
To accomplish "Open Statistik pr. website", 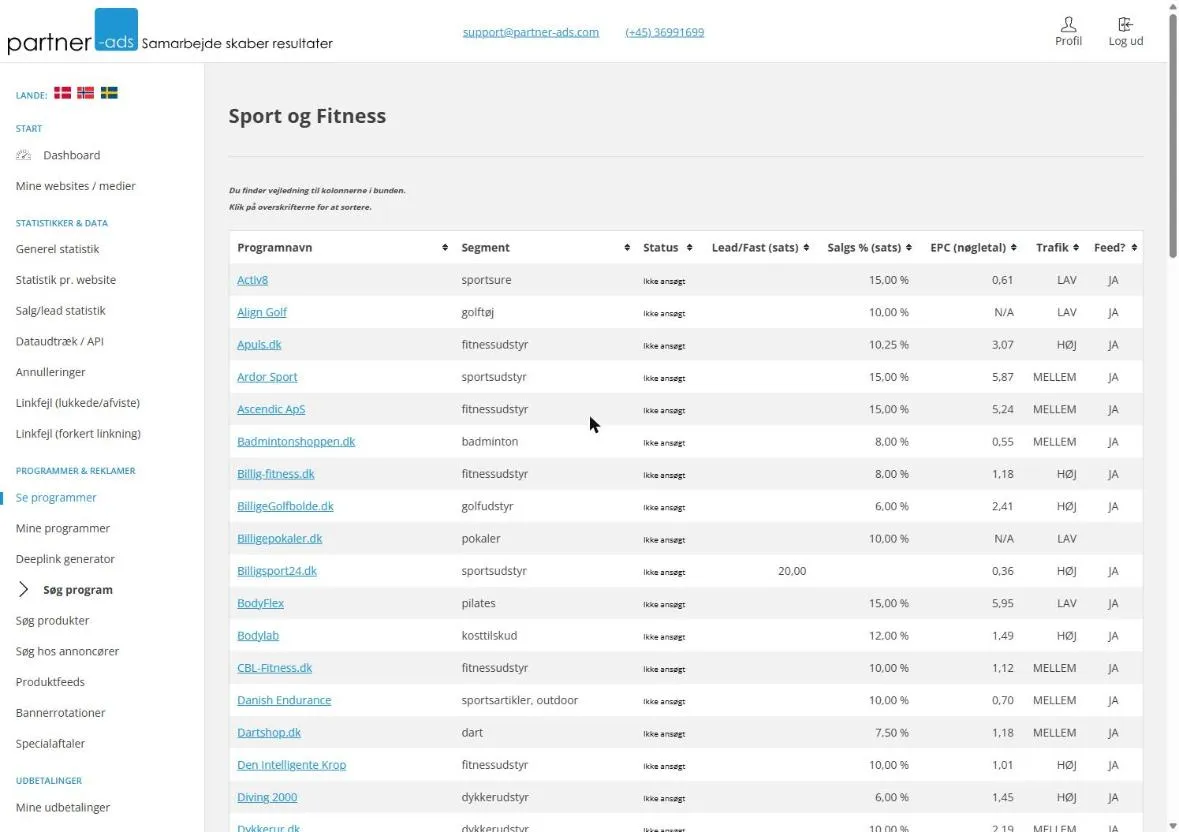I will 65,280.
